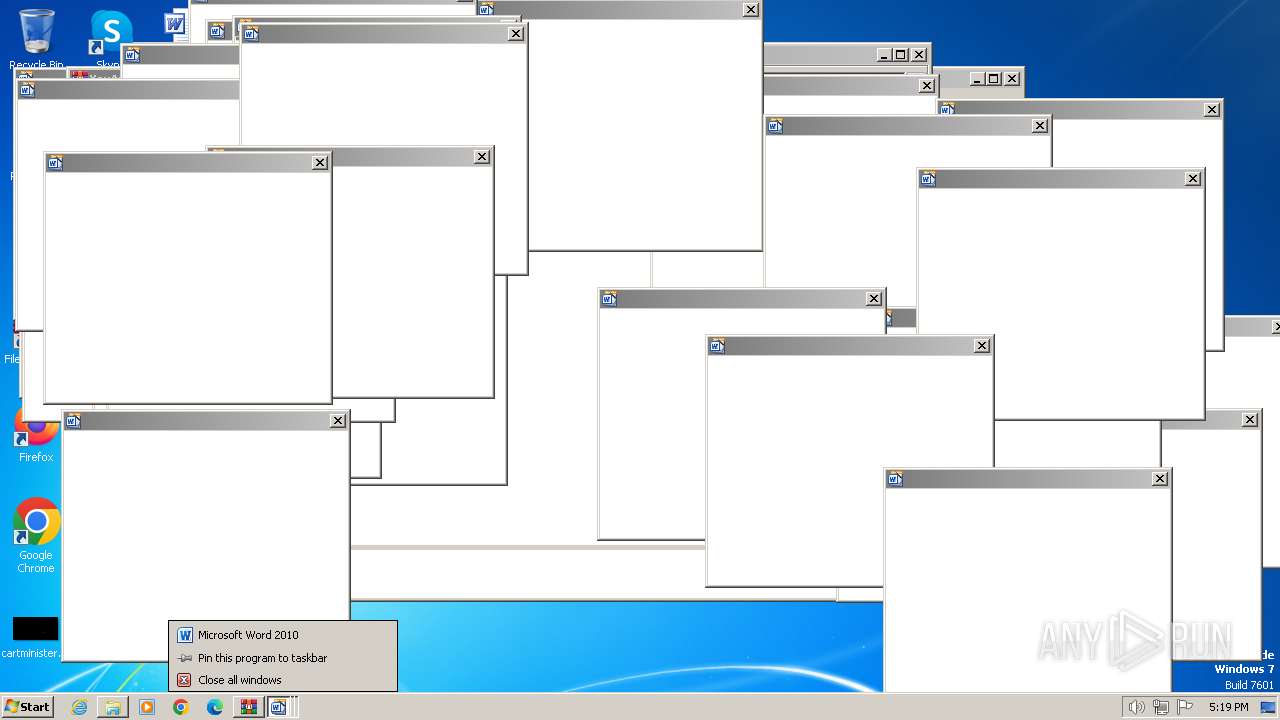
Task: Open Windows Explorer folder taskbar icon
Action: click(113, 707)
